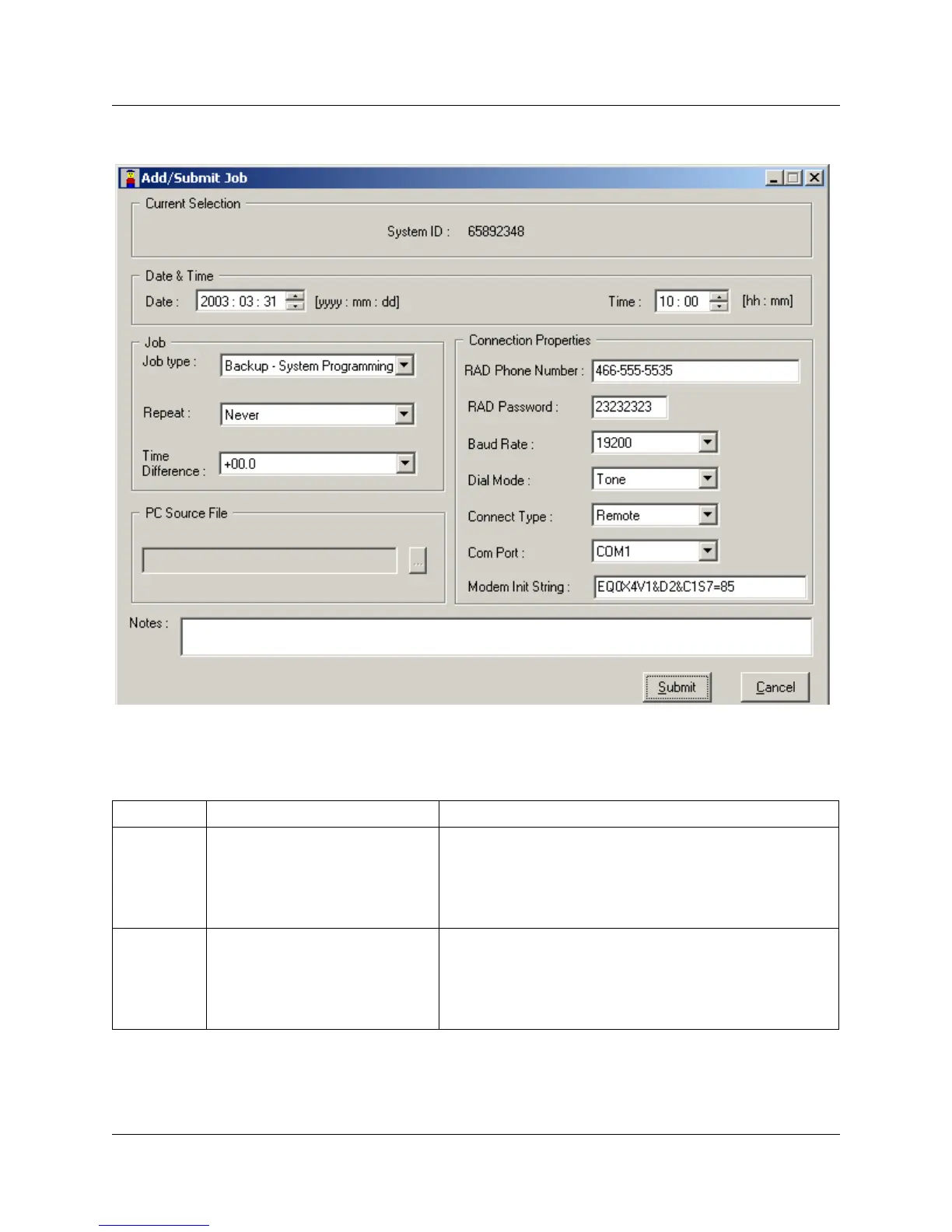
Task: Click the RAD Password field
Action: [x=629, y=407]
